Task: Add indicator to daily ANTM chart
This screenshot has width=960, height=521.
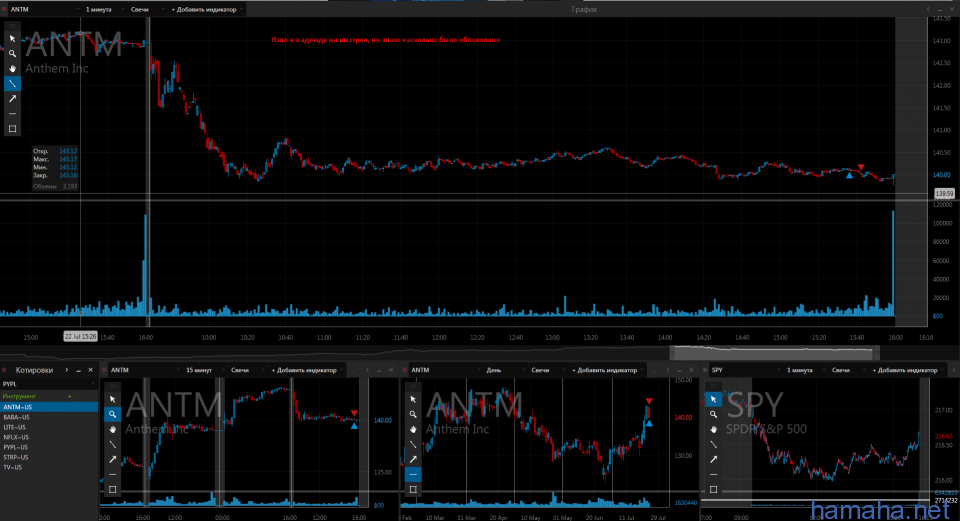Action: click(x=605, y=370)
